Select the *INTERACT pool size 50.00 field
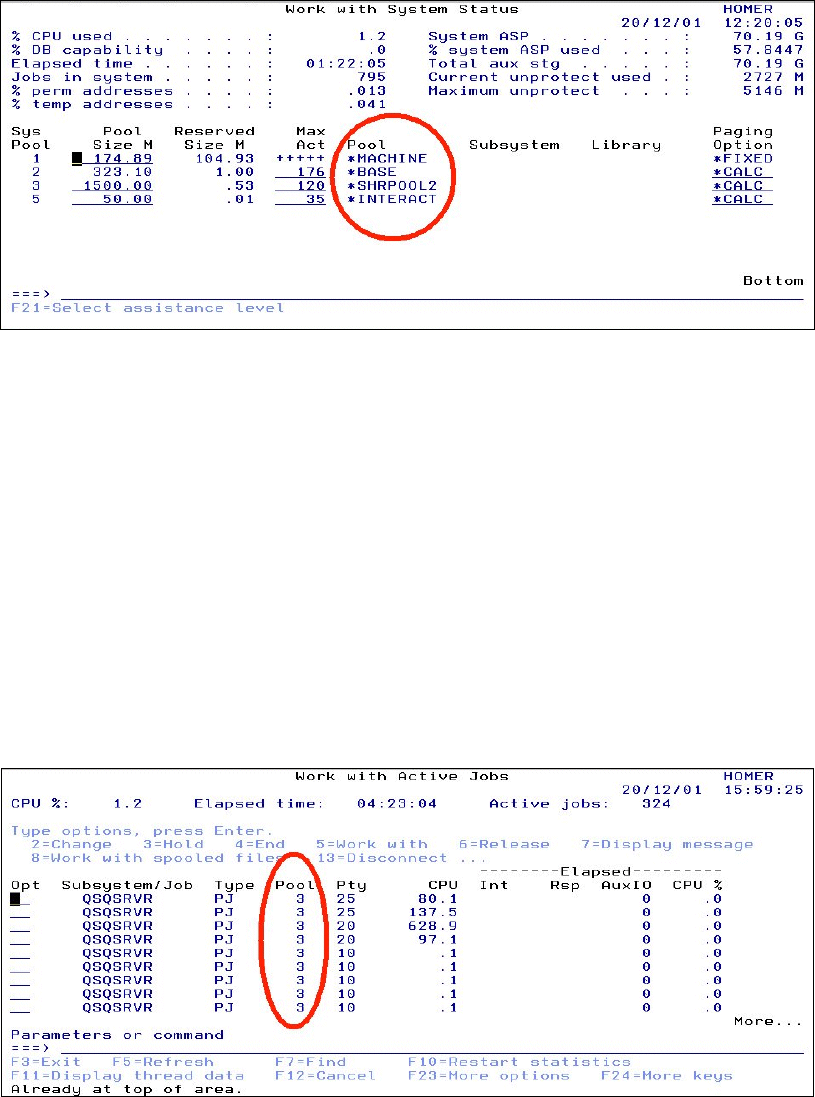Viewport: 815px width, 1097px height. point(113,199)
